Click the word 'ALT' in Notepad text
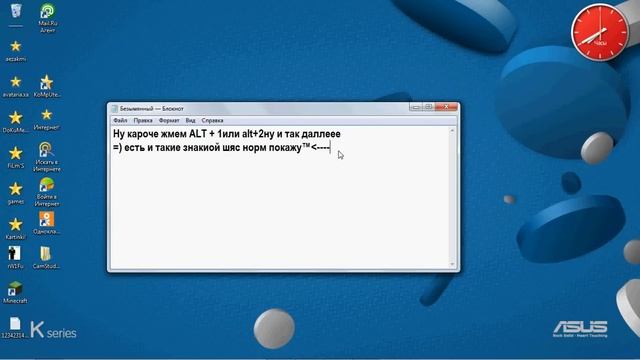 point(198,134)
